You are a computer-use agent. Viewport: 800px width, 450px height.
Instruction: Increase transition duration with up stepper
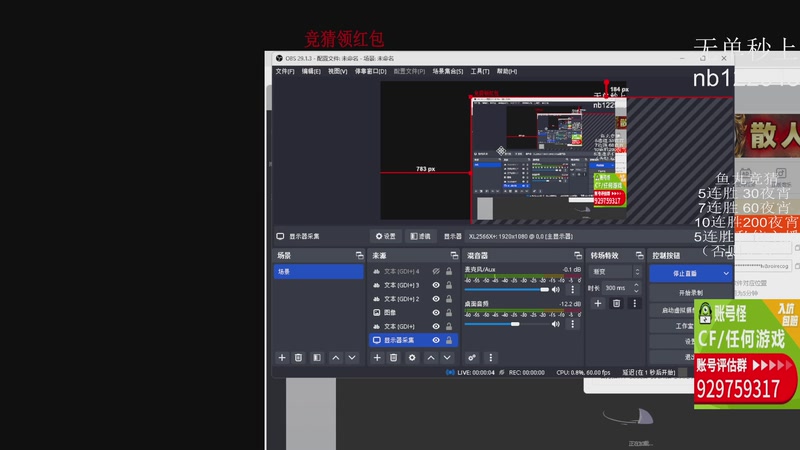click(x=636, y=285)
